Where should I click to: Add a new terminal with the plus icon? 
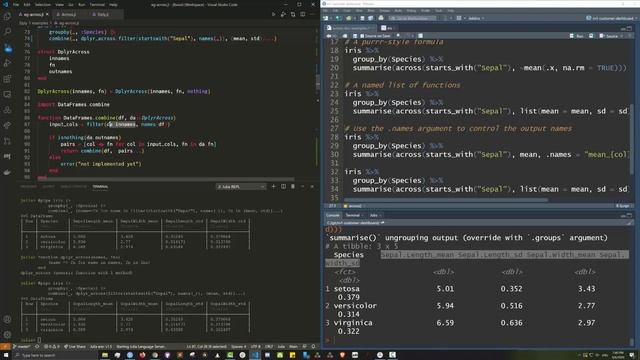tap(273, 187)
